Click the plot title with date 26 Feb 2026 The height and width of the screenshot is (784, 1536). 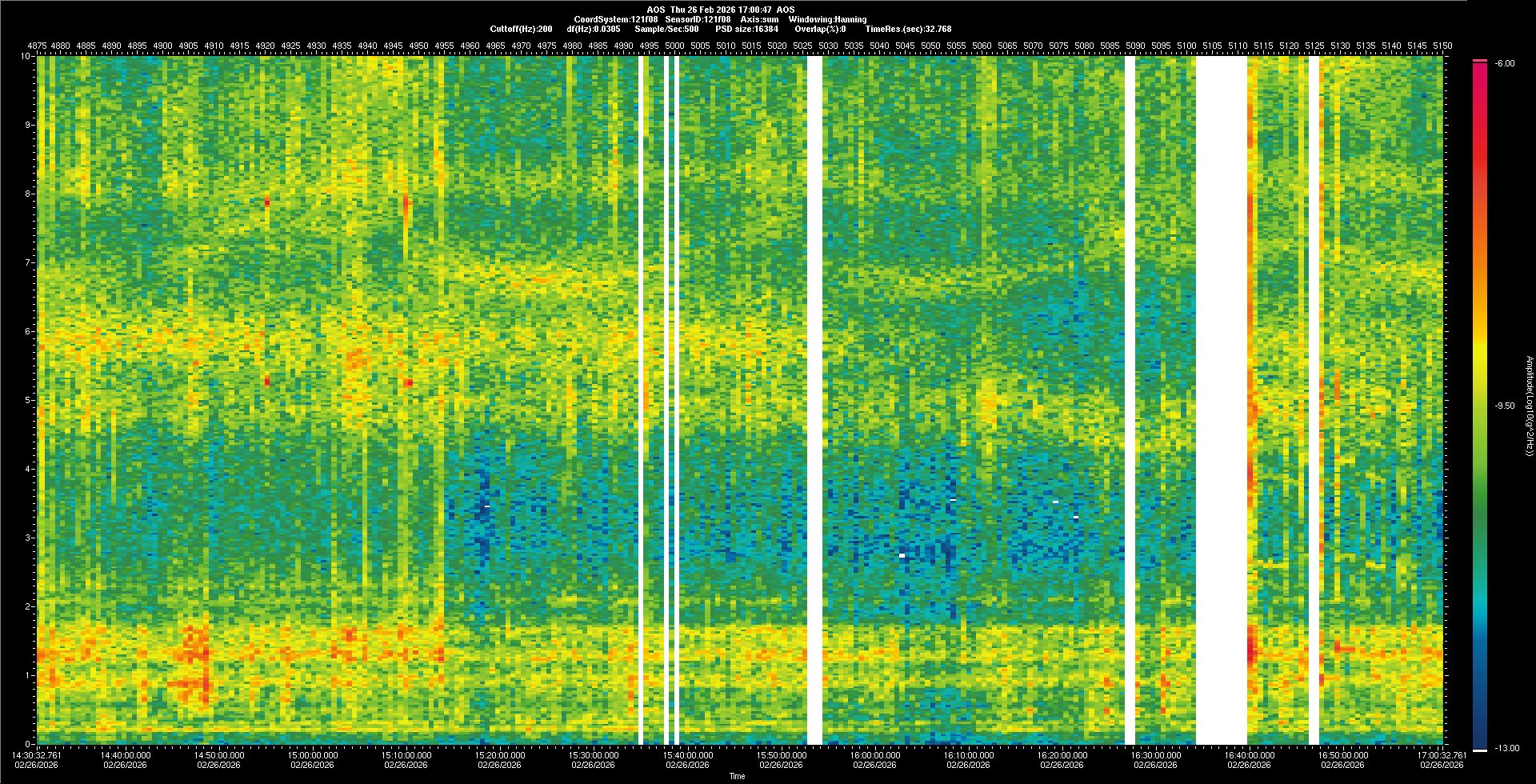tap(721, 10)
